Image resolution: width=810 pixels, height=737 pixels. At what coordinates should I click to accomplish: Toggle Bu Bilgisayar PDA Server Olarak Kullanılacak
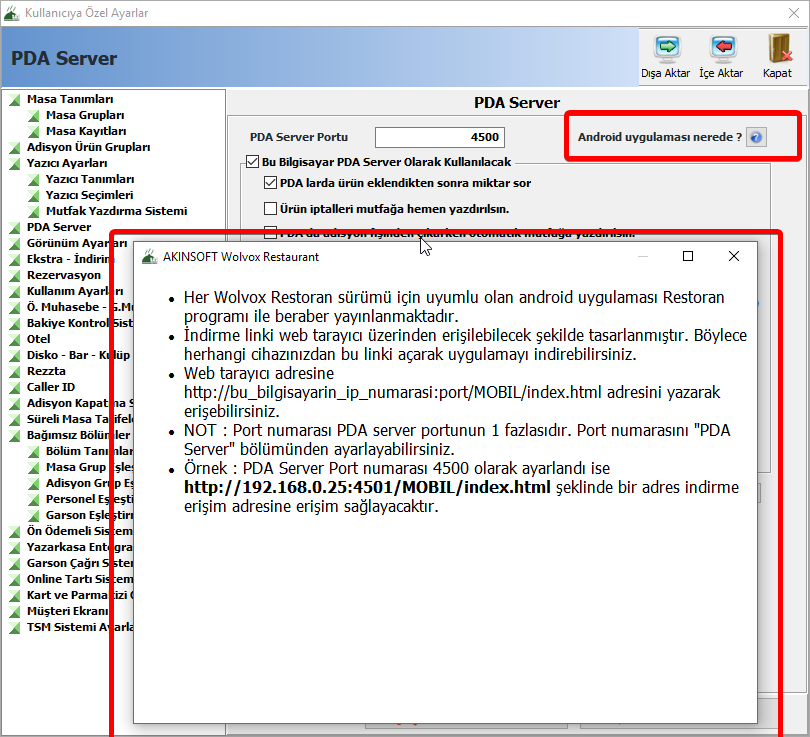click(253, 162)
